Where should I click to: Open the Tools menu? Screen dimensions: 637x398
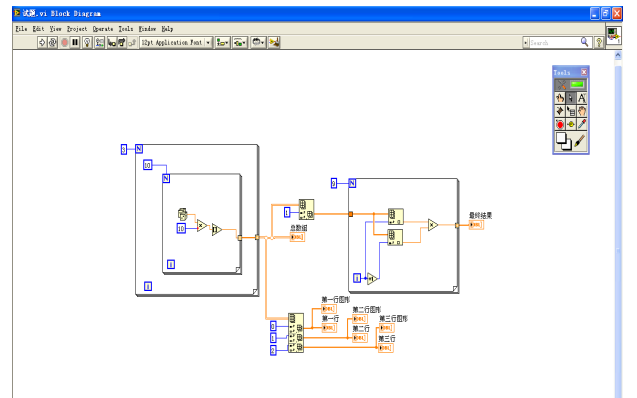[126, 29]
